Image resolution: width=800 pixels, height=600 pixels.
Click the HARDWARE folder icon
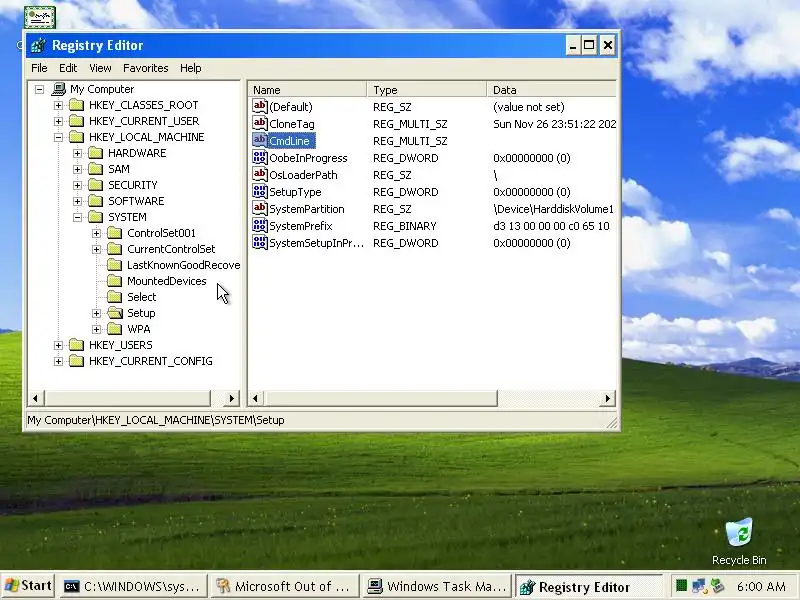(95, 153)
